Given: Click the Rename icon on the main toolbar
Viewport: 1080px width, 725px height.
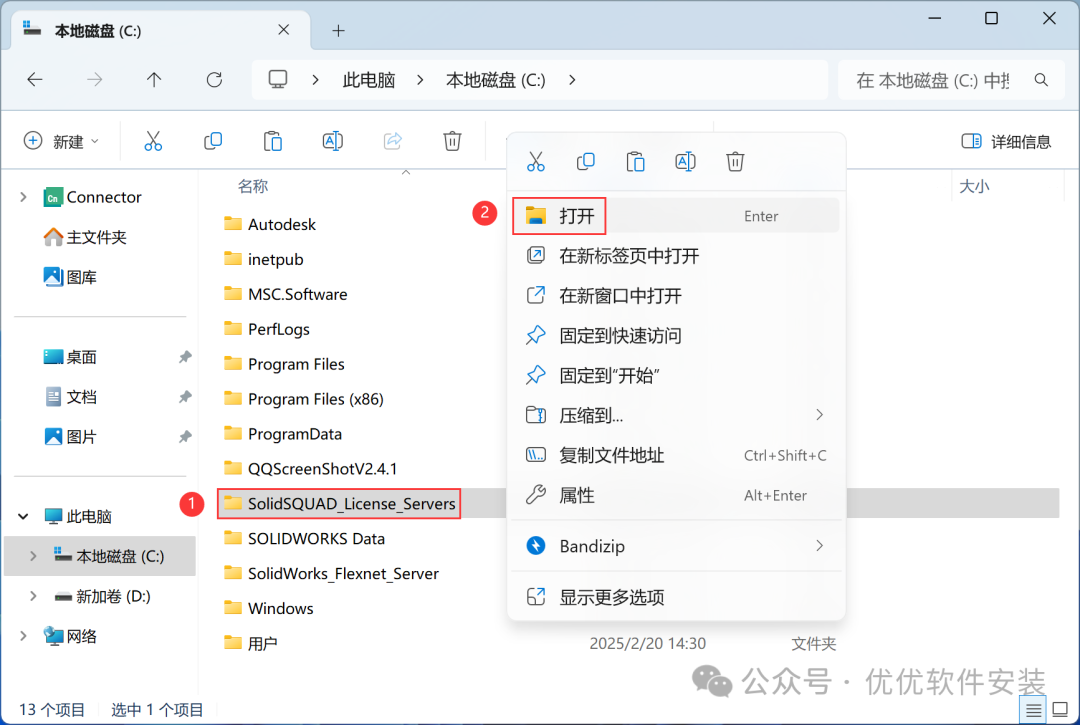Looking at the screenshot, I should pyautogui.click(x=332, y=141).
